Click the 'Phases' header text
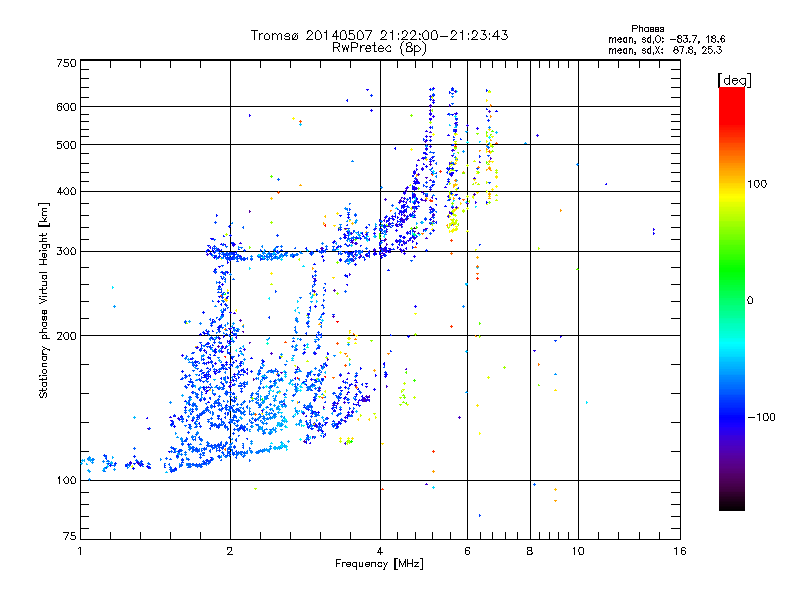800x600 pixels. [647, 29]
